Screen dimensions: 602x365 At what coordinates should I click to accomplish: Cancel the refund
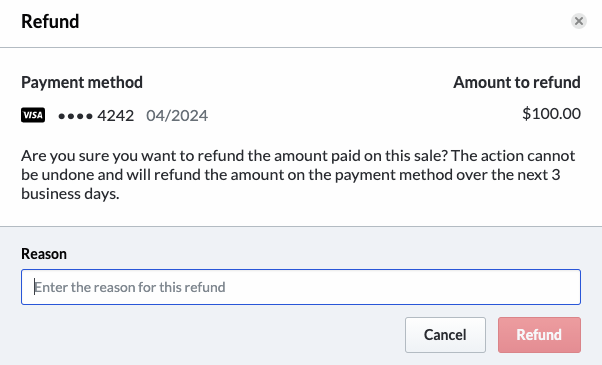445,335
